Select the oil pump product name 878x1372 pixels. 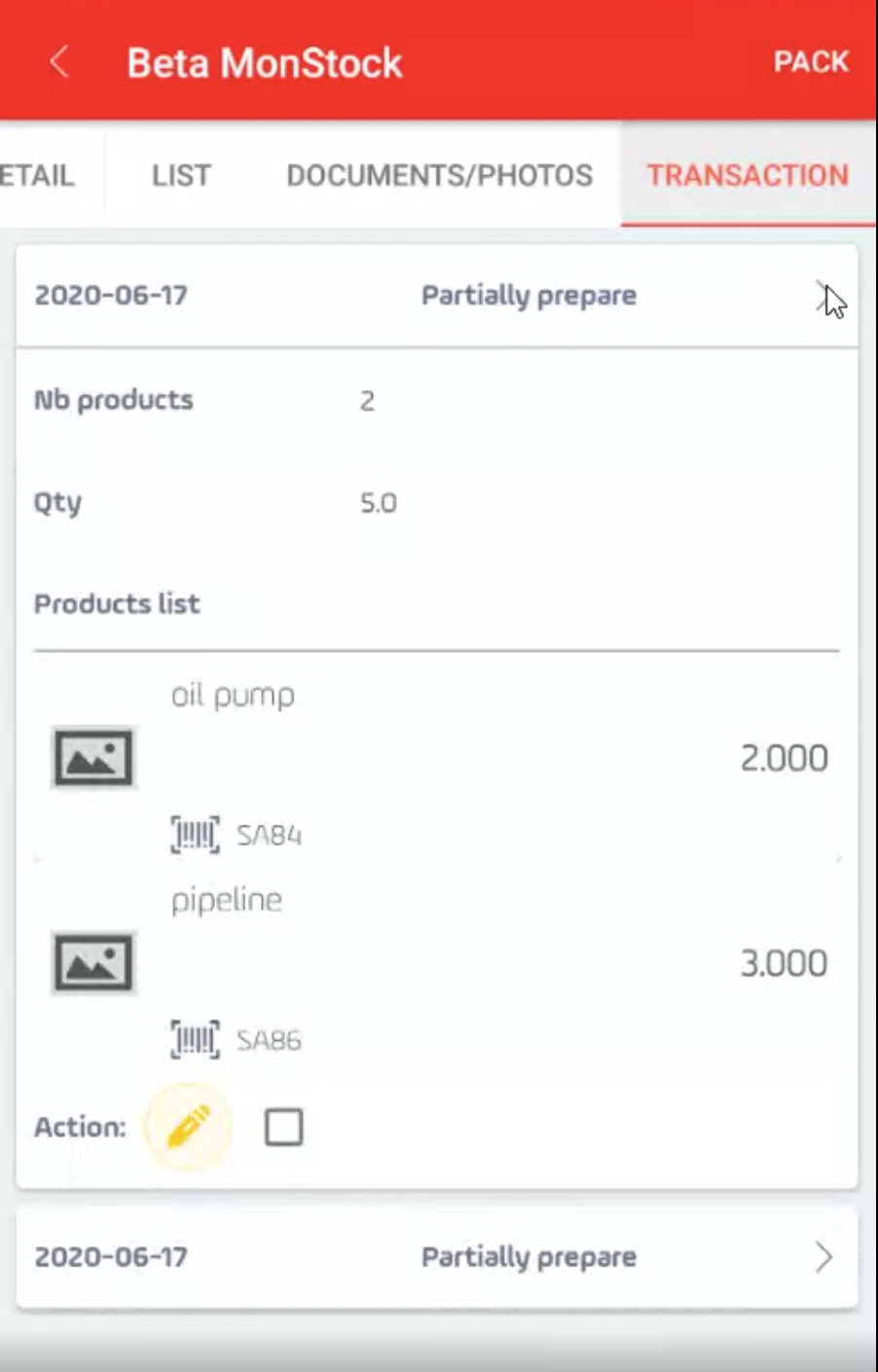(x=233, y=696)
